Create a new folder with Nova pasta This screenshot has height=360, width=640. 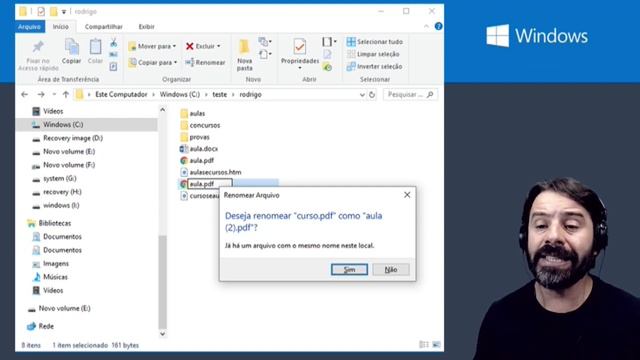(244, 55)
